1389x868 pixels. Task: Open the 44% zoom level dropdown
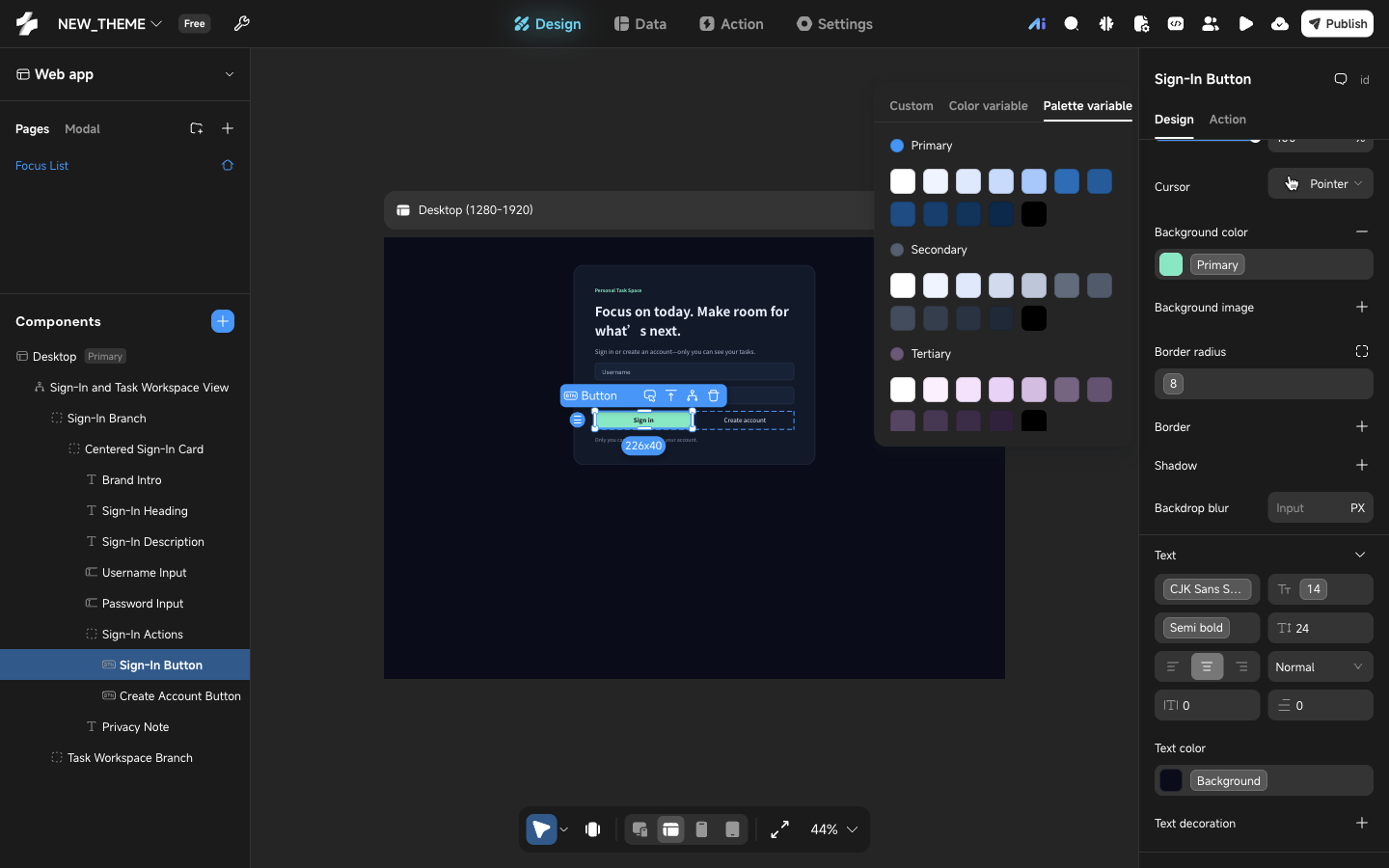[834, 829]
